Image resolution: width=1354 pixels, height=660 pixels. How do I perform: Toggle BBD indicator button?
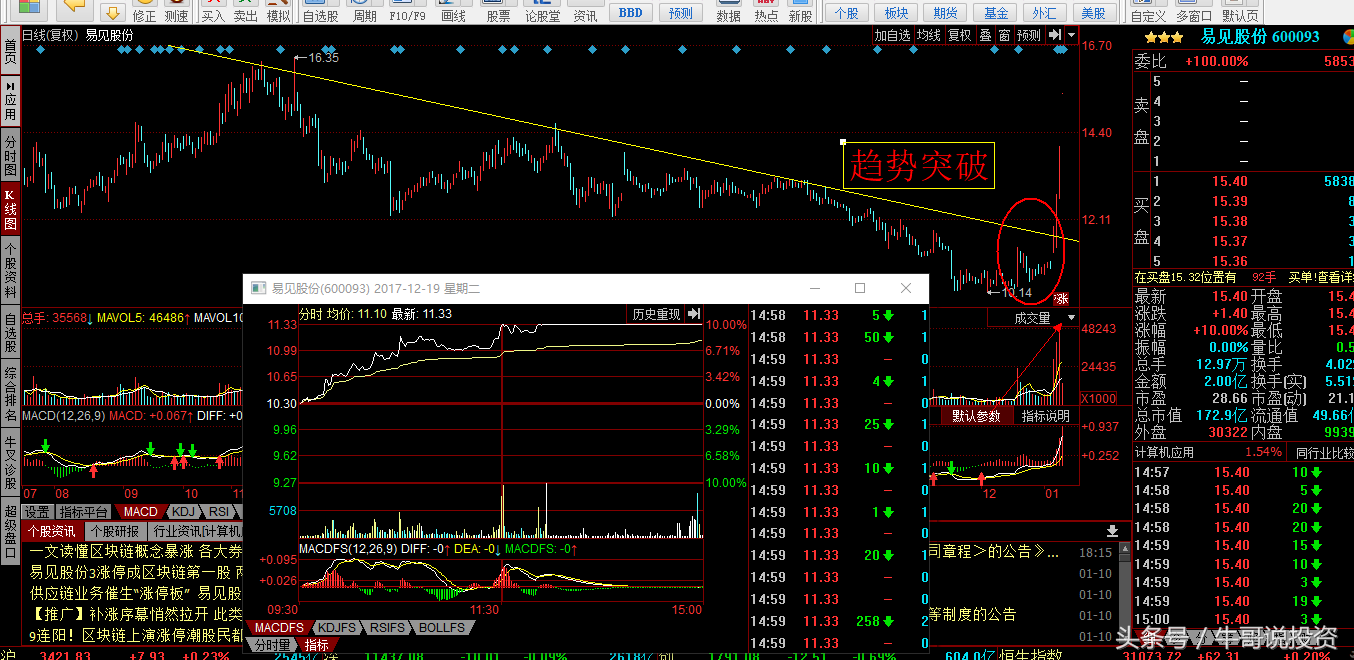[631, 12]
